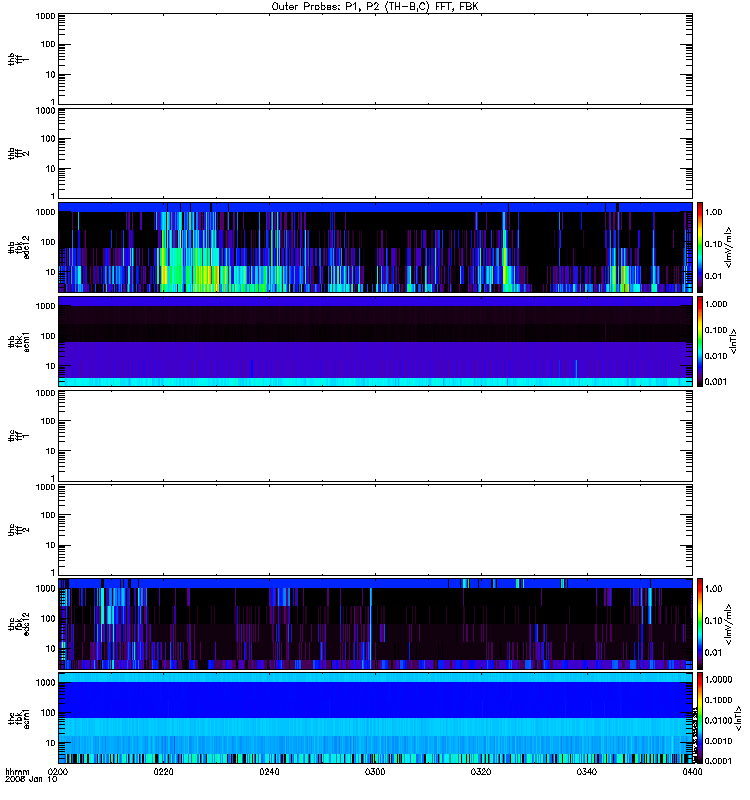Click the '100' y-axis tick of thc fbk edc12 panel
The height and width of the screenshot is (800, 750).
point(48,618)
